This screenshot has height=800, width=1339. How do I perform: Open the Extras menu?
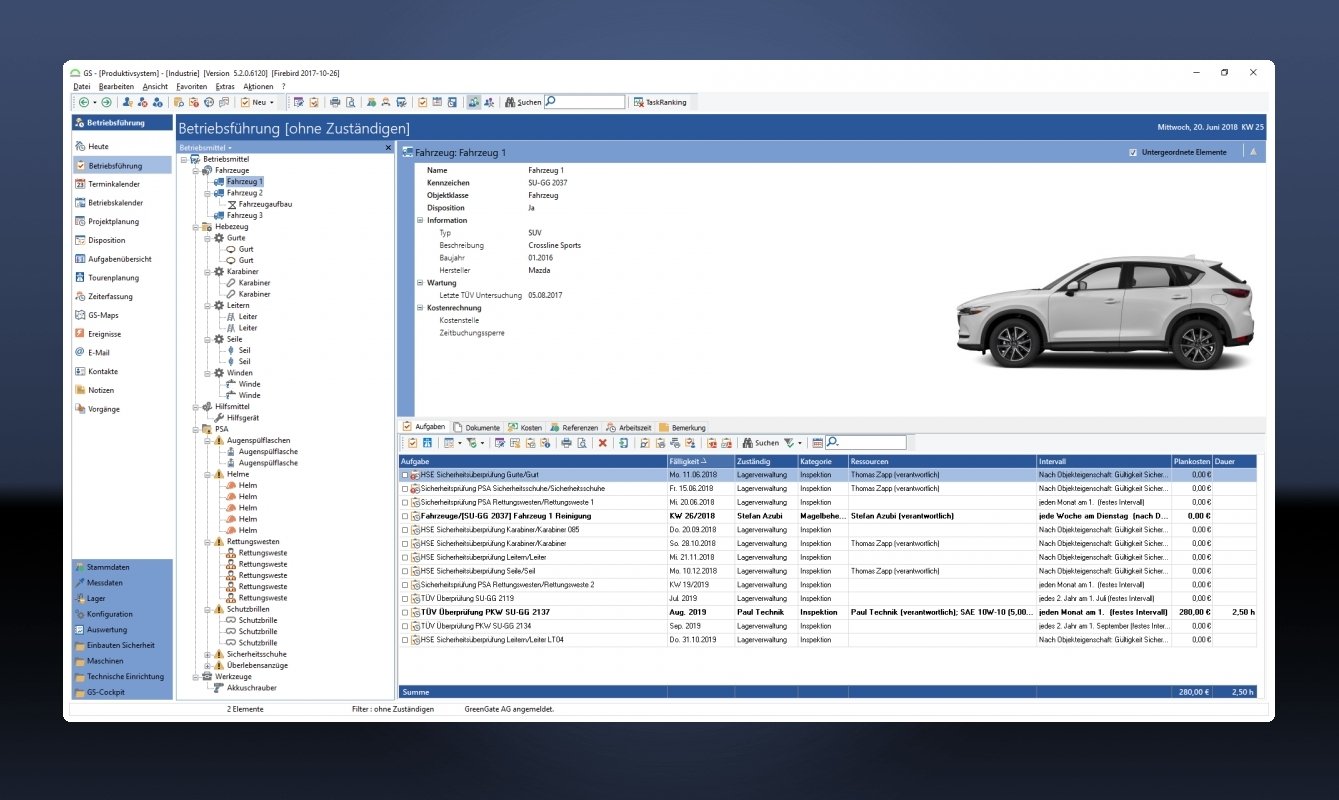point(225,87)
